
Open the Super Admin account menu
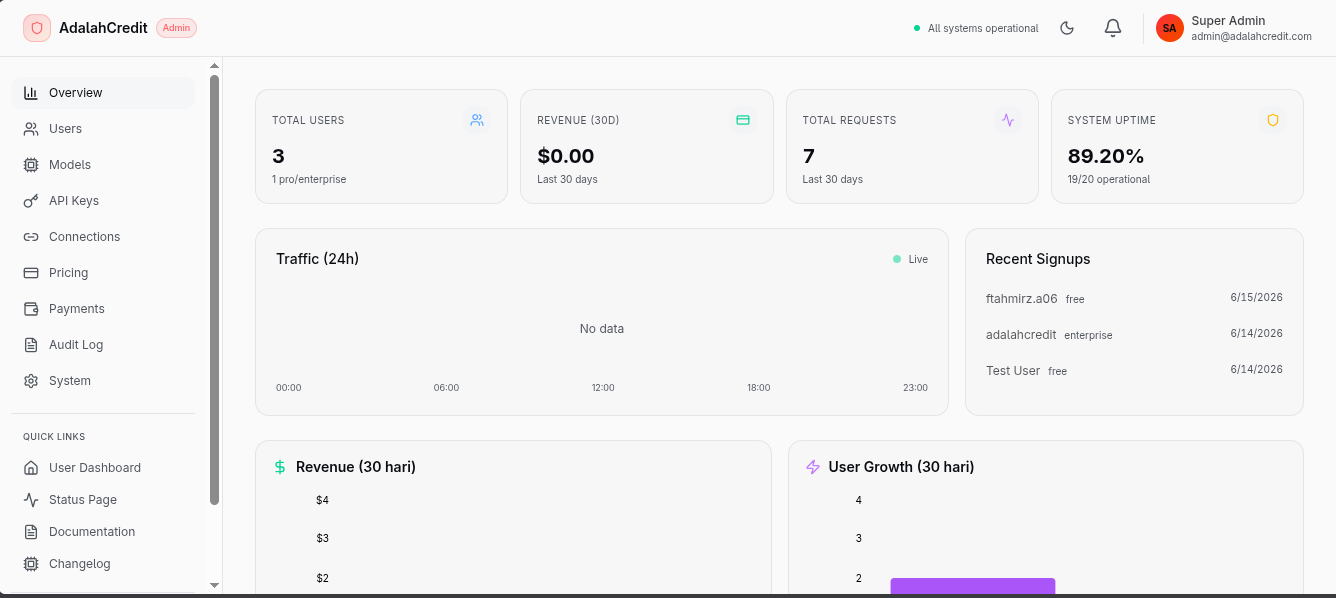(x=1234, y=28)
